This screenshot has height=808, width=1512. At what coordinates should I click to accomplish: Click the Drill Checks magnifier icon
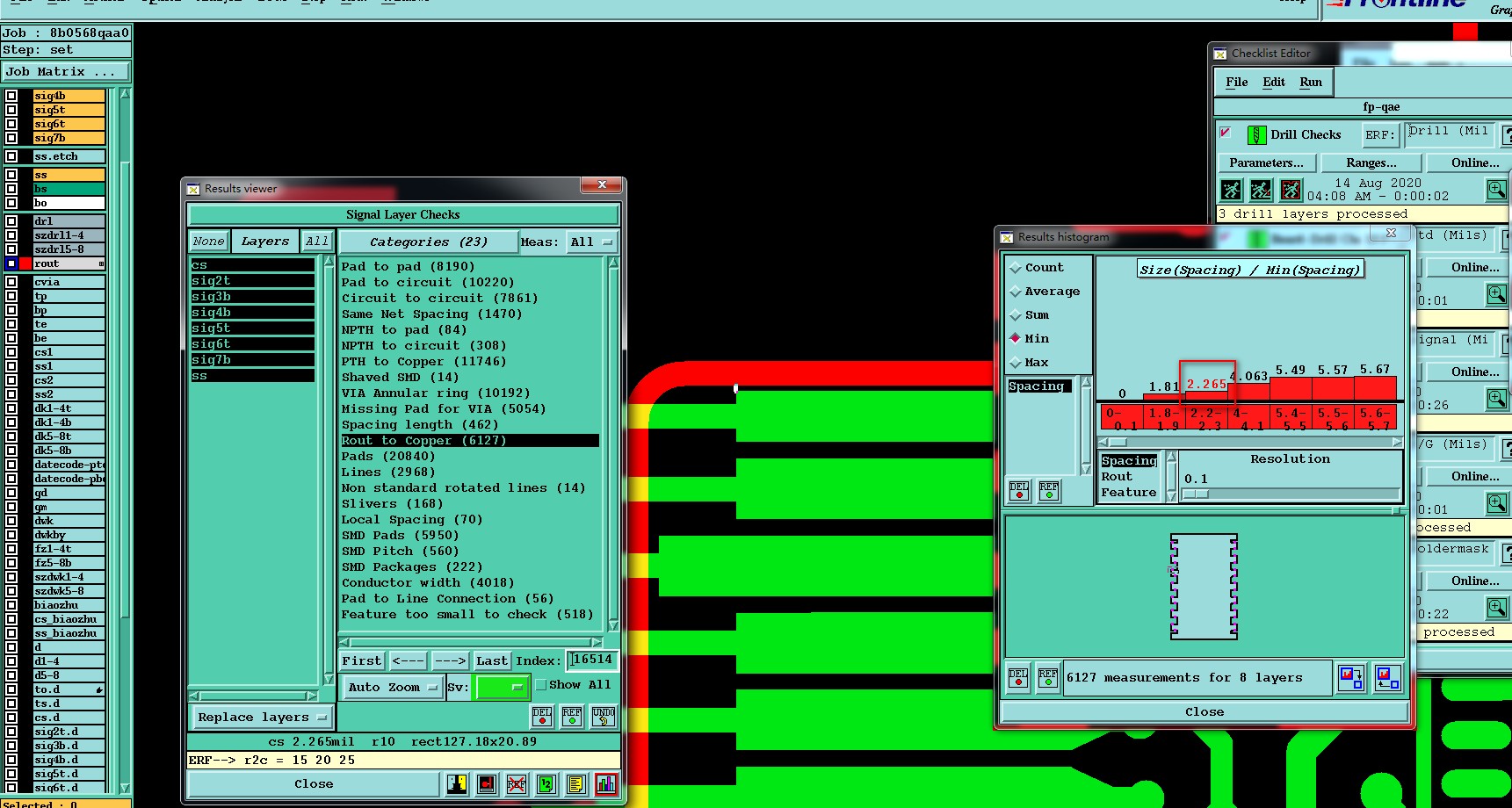click(x=1496, y=190)
